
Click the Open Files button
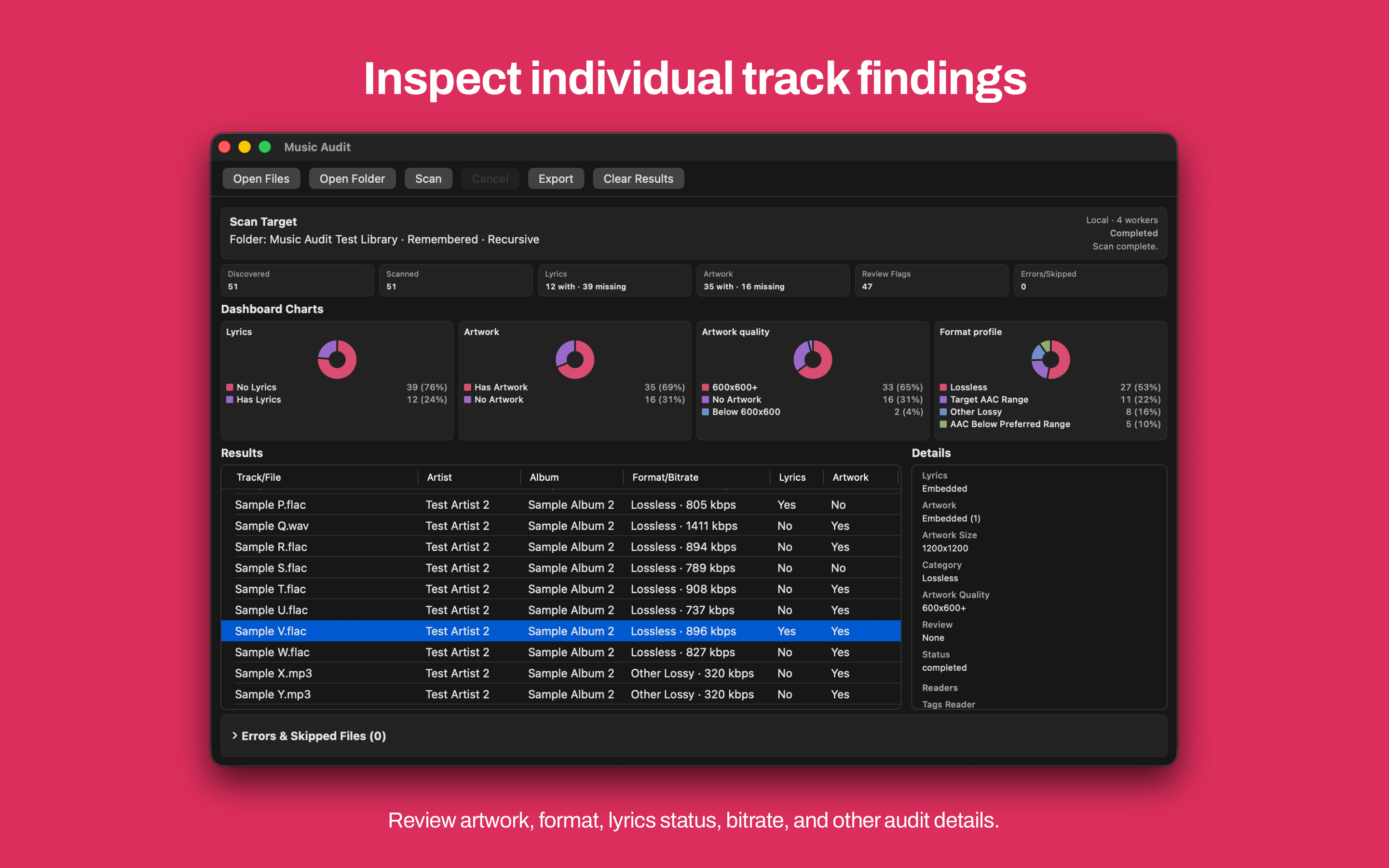pyautogui.click(x=261, y=178)
